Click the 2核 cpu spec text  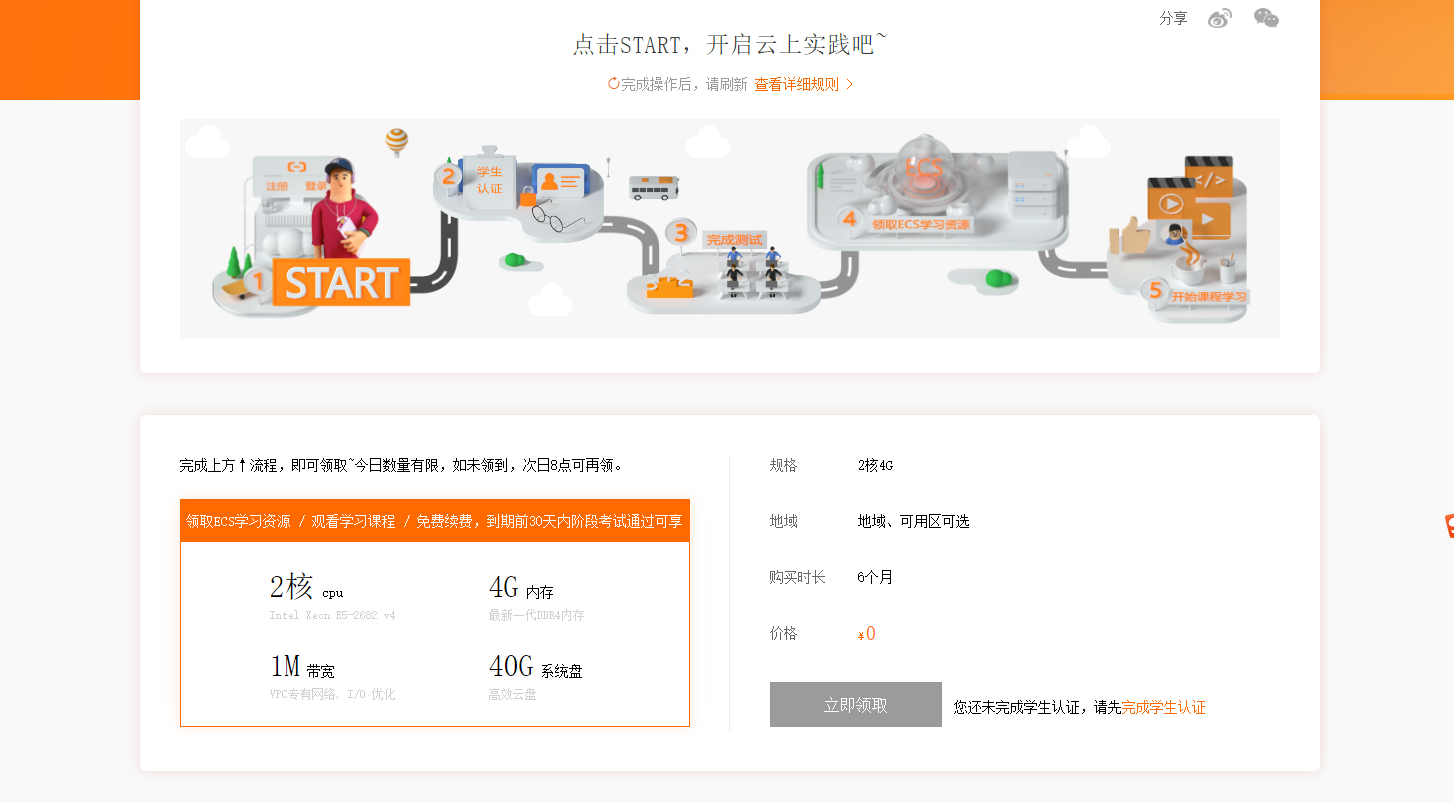[x=306, y=588]
